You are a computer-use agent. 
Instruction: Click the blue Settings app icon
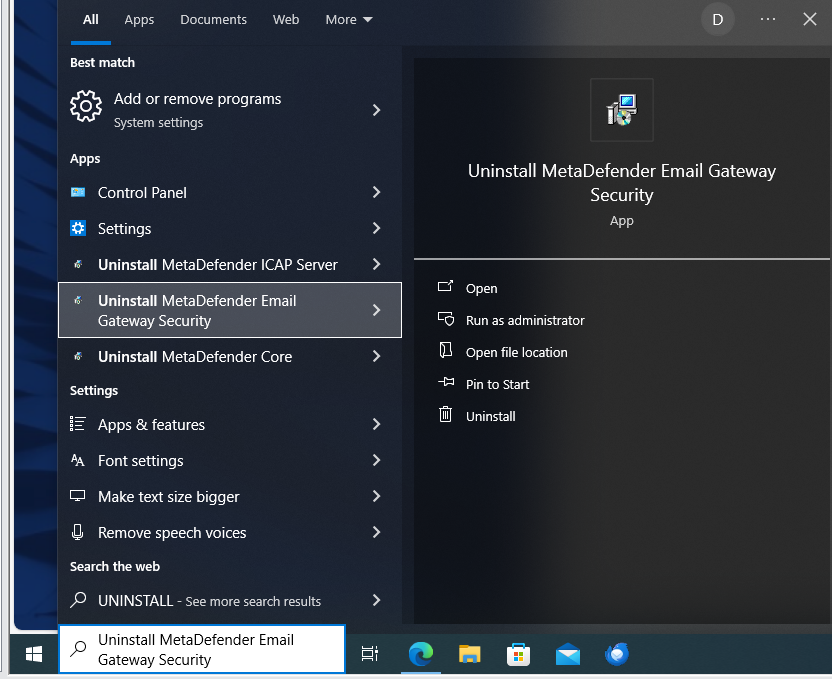[x=78, y=228]
